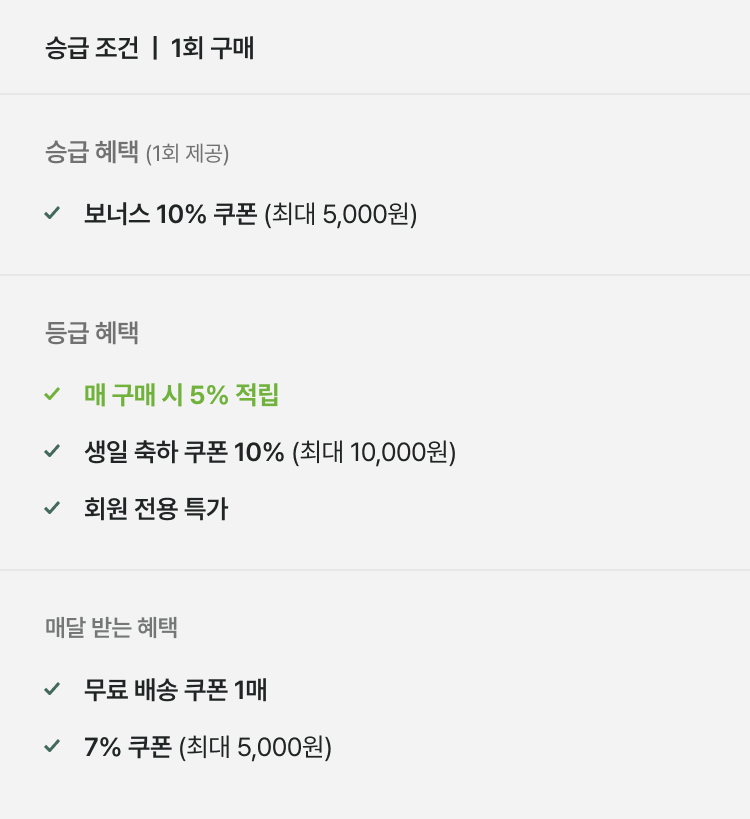
Task: Click the 매달 받는 혜택 section heading
Action: click(x=111, y=627)
